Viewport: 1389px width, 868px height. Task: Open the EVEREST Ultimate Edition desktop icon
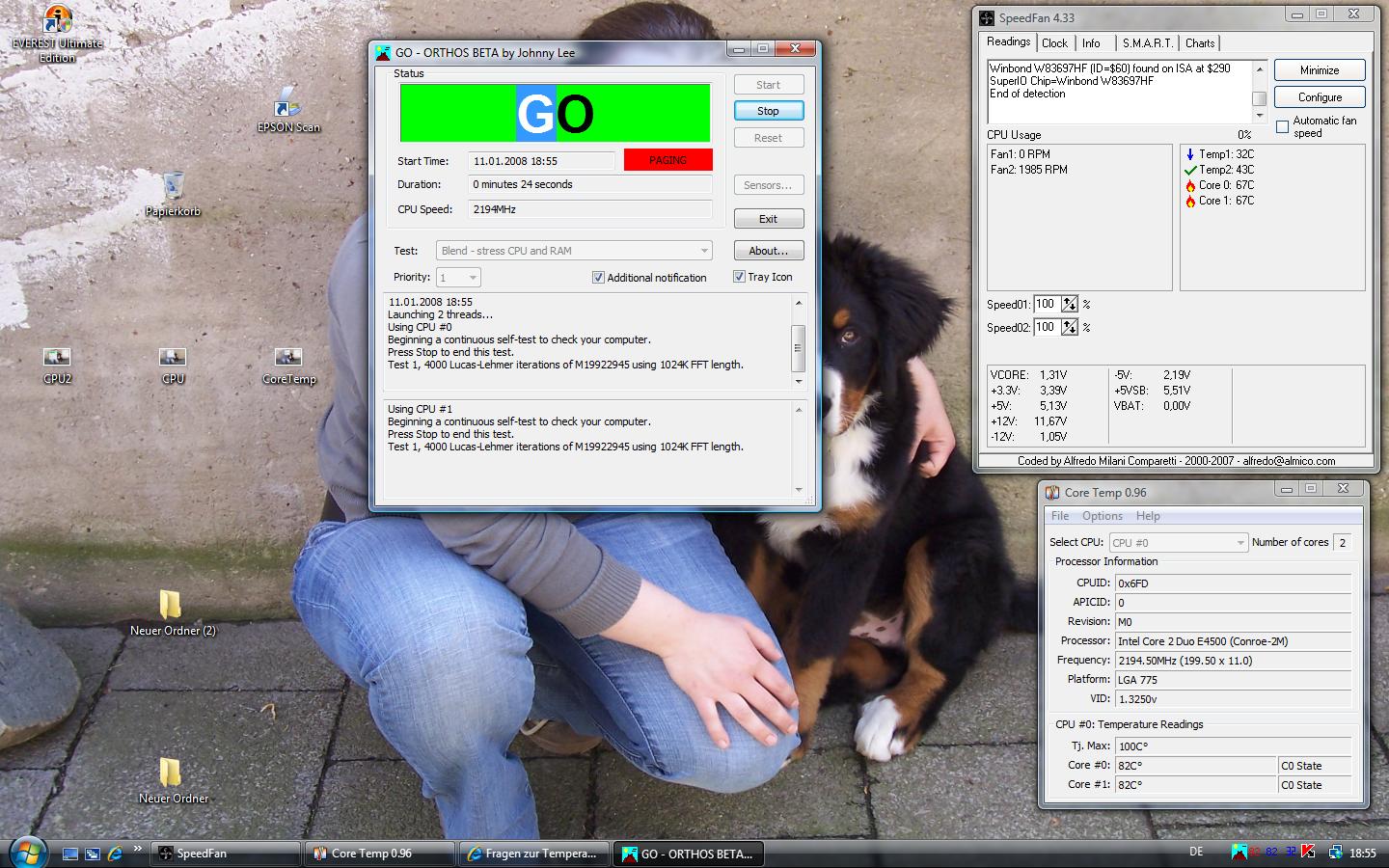tap(57, 34)
